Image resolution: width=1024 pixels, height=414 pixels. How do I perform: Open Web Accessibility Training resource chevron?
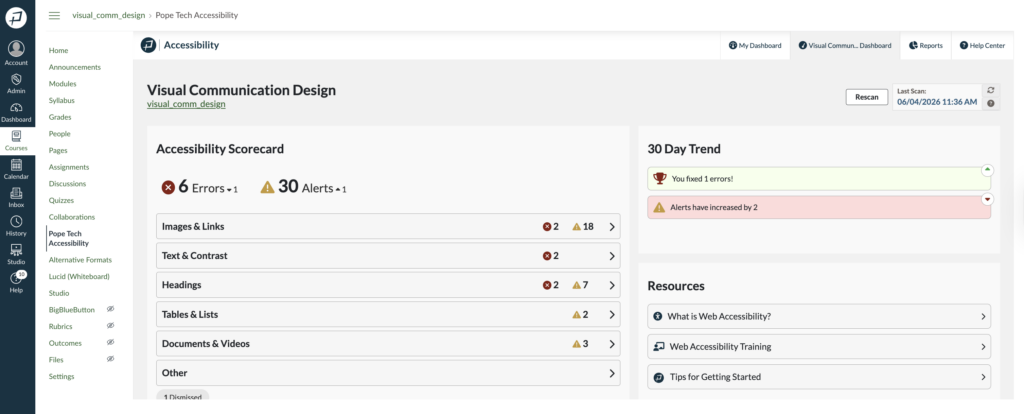click(984, 347)
